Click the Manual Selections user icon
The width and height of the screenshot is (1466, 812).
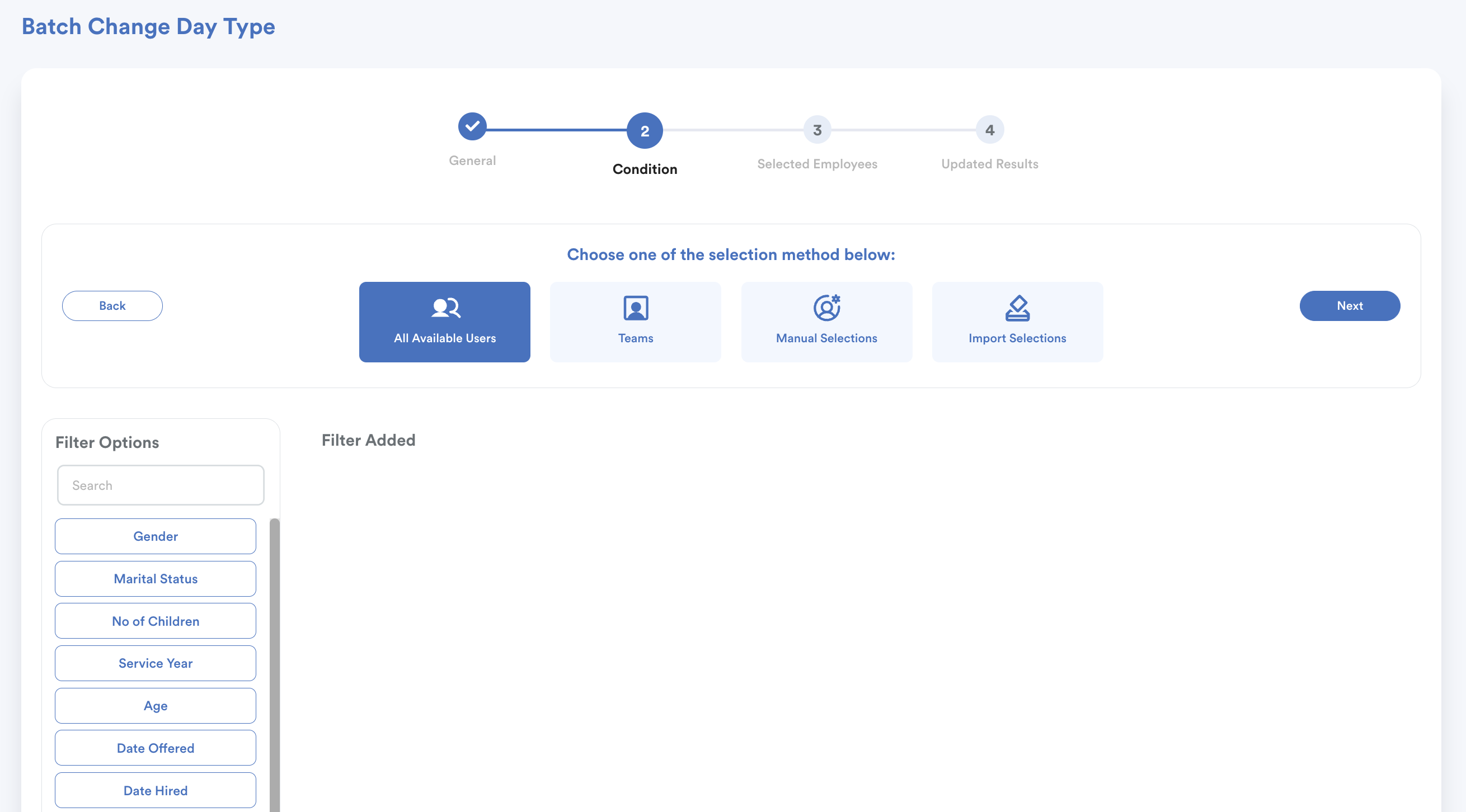click(826, 308)
